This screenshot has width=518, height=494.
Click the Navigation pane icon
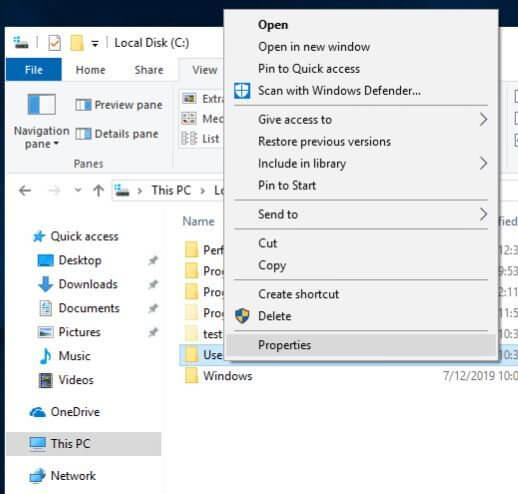click(x=41, y=104)
